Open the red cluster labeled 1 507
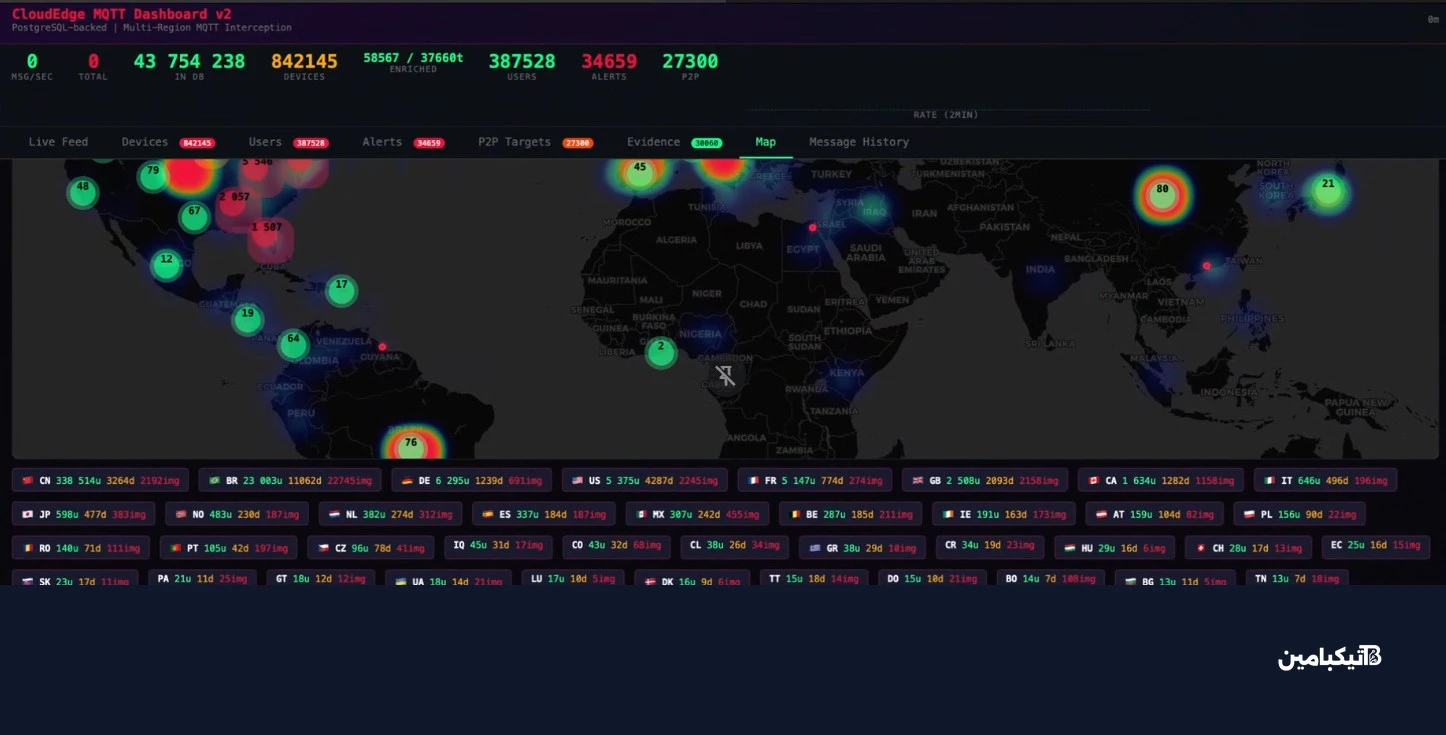This screenshot has width=1446, height=735. pos(269,240)
